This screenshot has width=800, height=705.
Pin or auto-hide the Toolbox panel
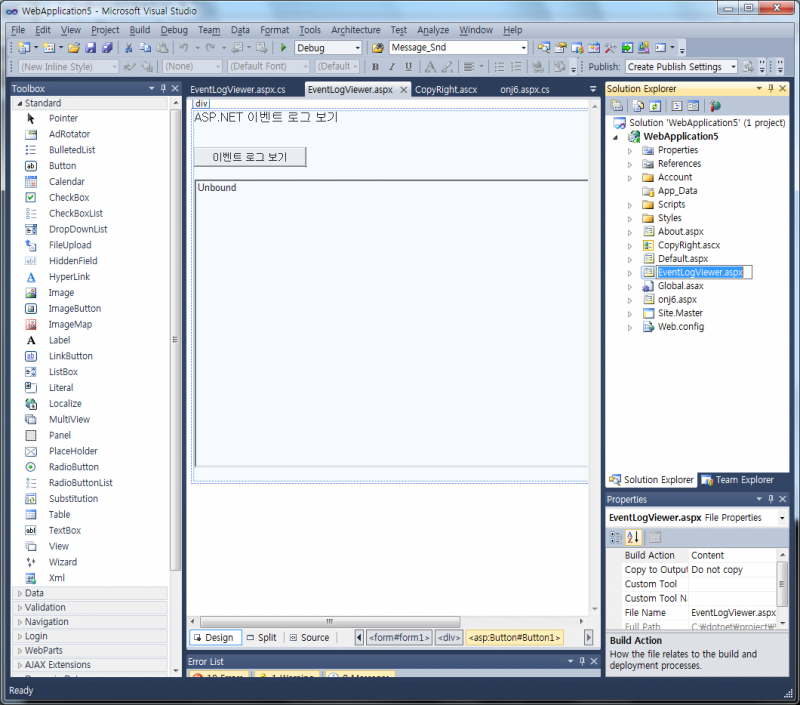click(x=163, y=88)
